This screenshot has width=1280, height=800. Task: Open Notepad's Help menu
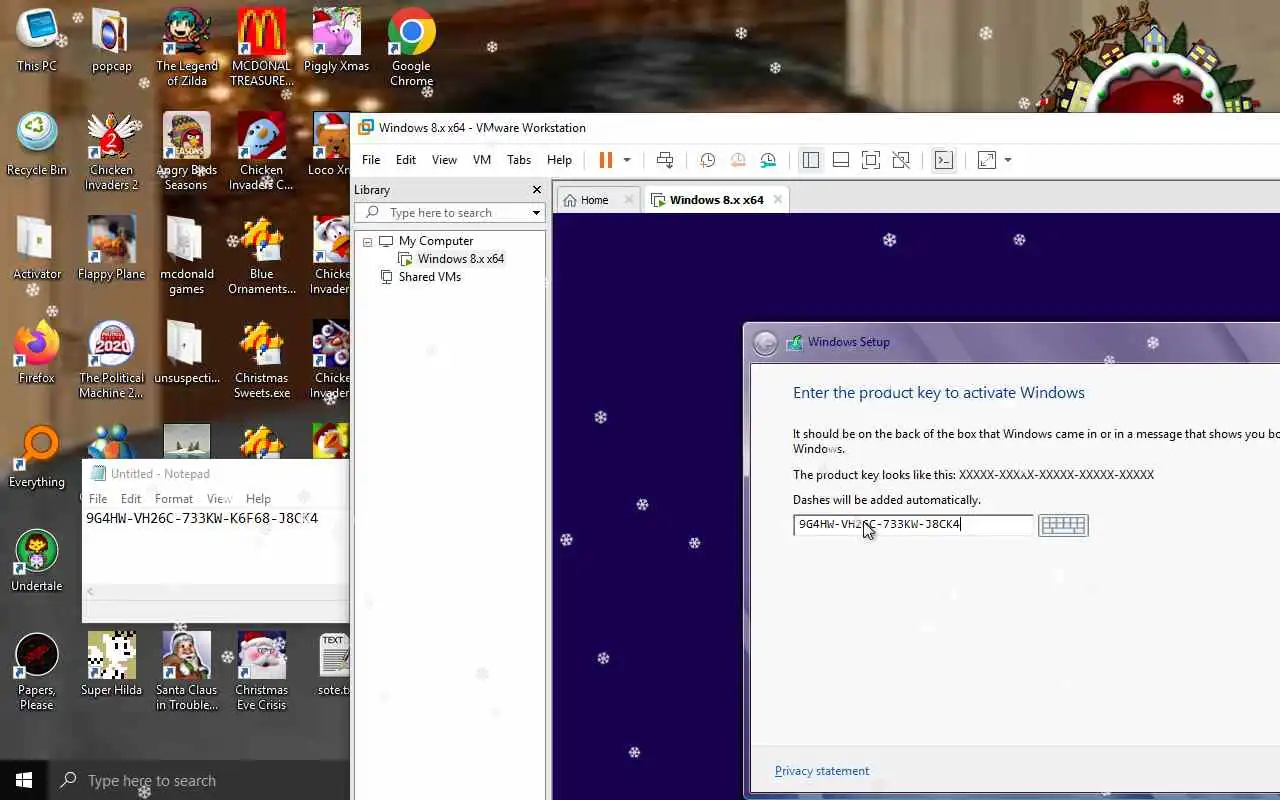tap(258, 498)
